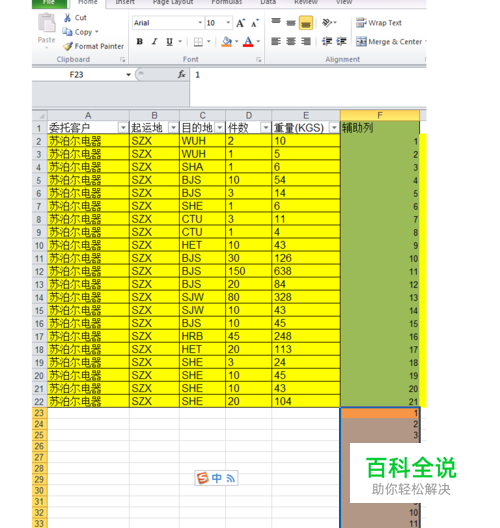Open font color dropdown arrow
Screen dimensions: 500x528
[258, 42]
